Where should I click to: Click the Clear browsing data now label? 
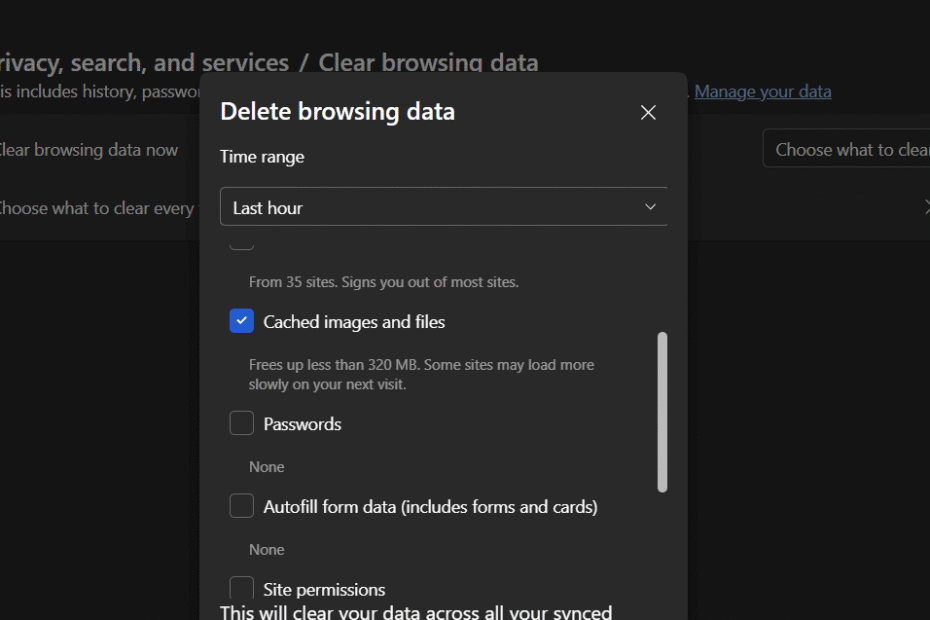tap(88, 148)
